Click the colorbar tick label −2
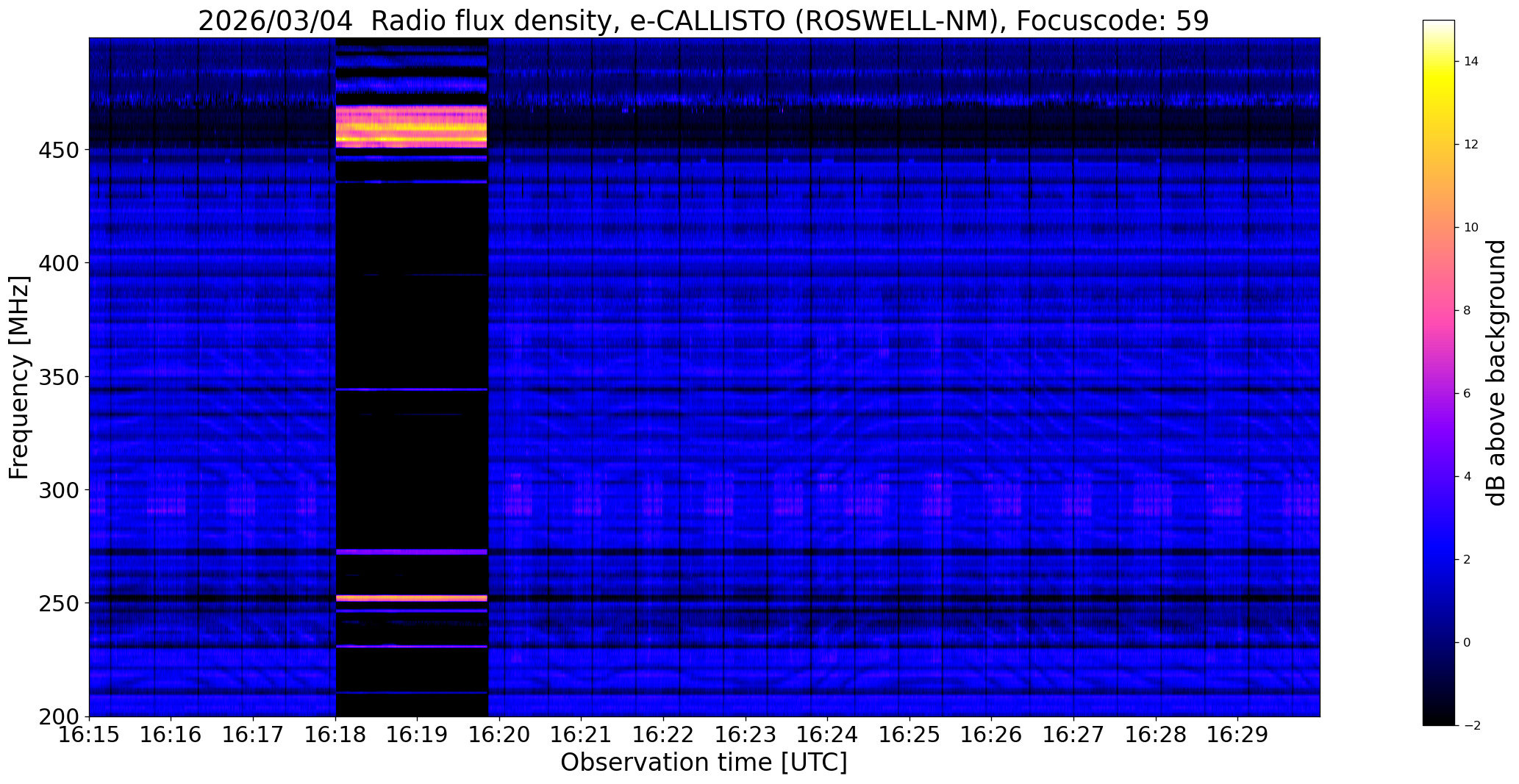Image resolution: width=1519 pixels, height=784 pixels. (1471, 725)
